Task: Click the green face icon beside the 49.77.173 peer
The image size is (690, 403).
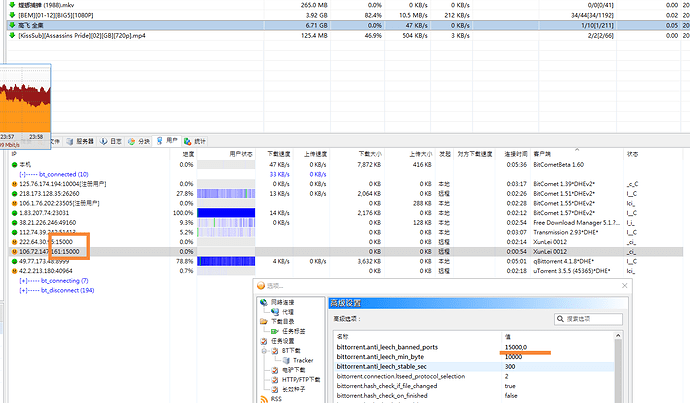Action: click(x=14, y=261)
